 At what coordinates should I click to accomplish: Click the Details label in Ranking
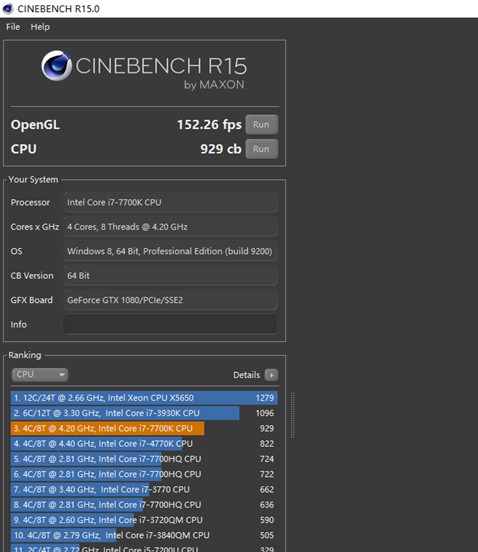246,375
